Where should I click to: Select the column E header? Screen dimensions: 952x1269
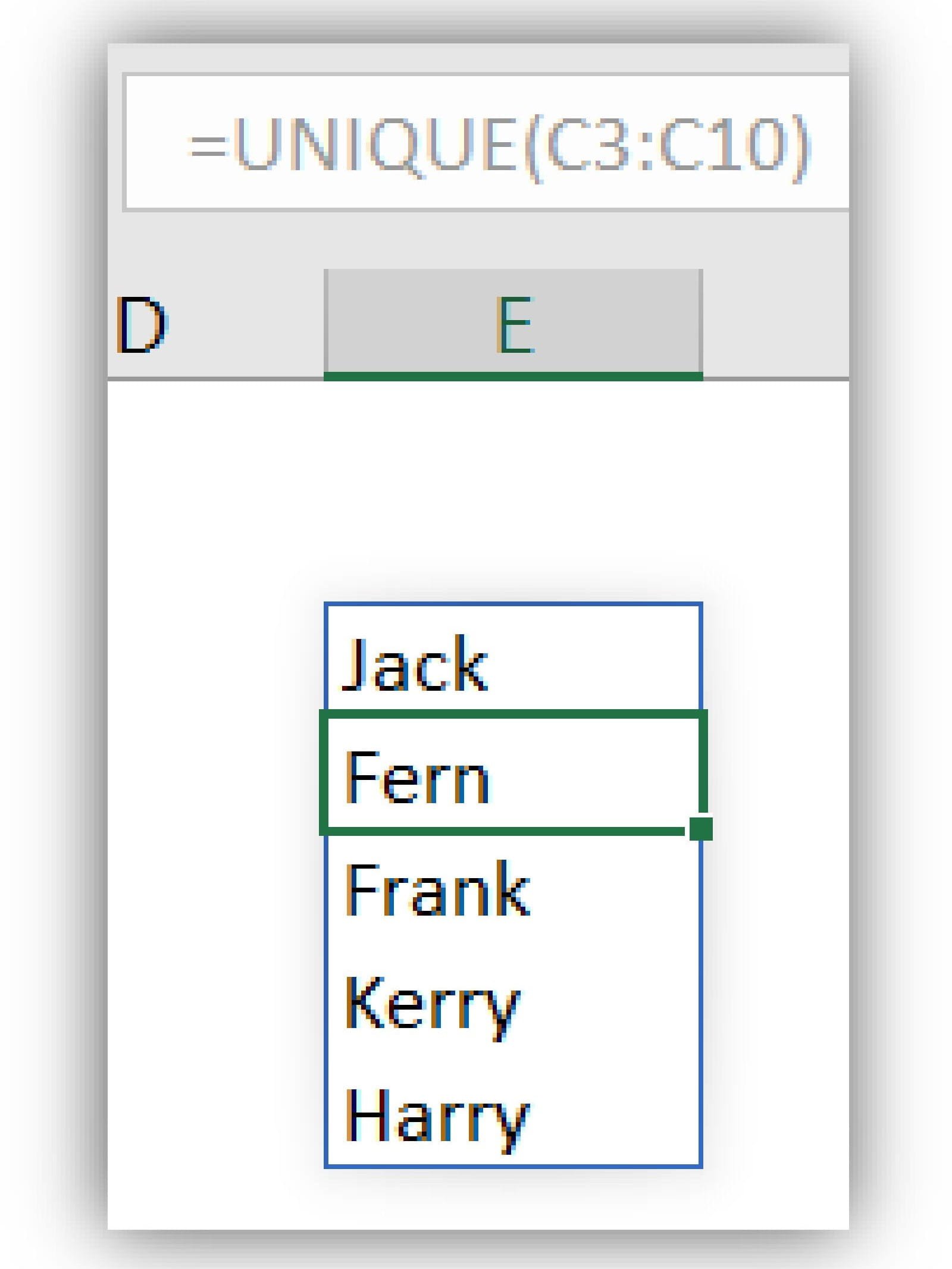click(x=513, y=323)
